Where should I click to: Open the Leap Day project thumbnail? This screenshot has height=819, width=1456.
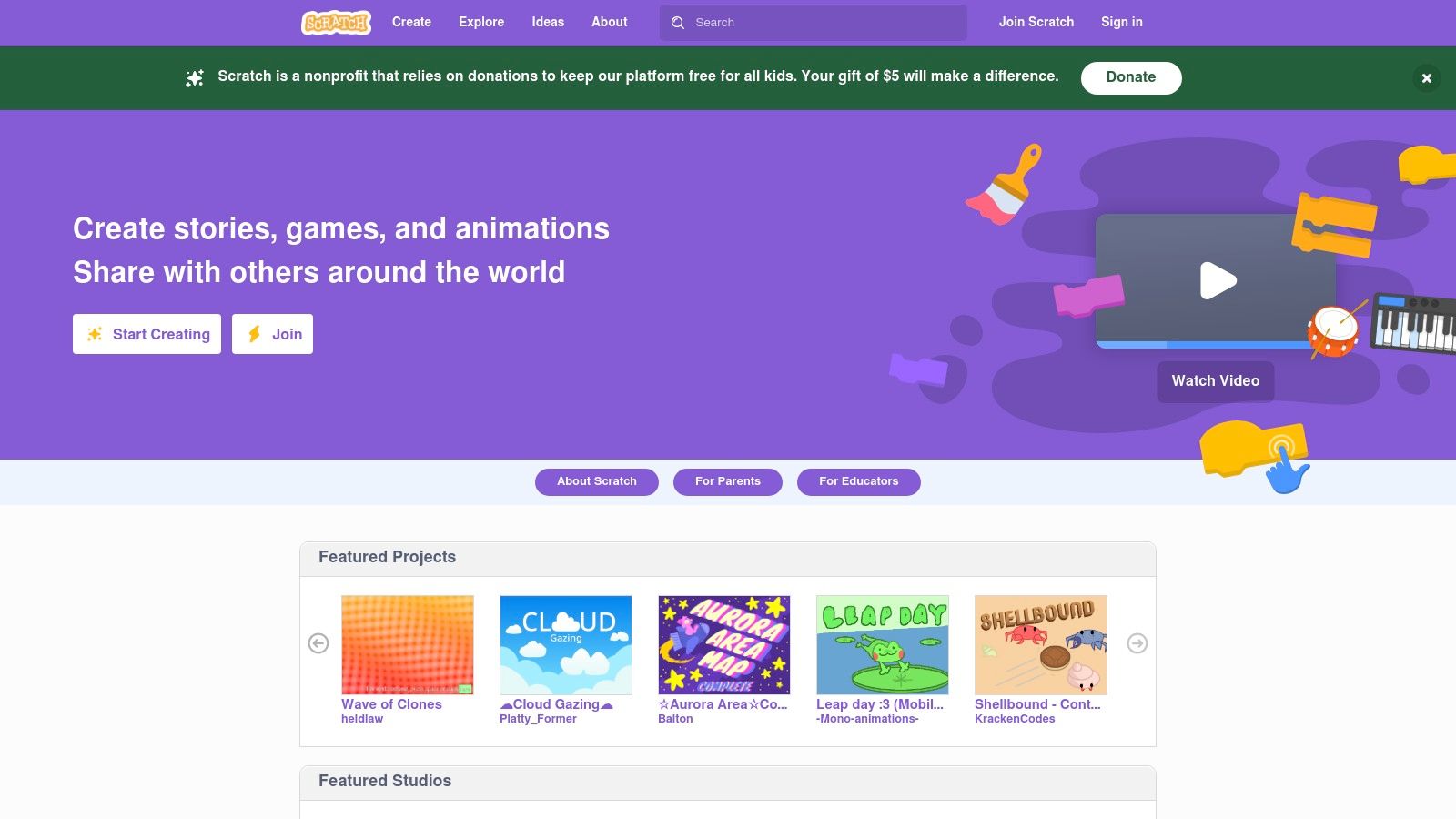883,645
